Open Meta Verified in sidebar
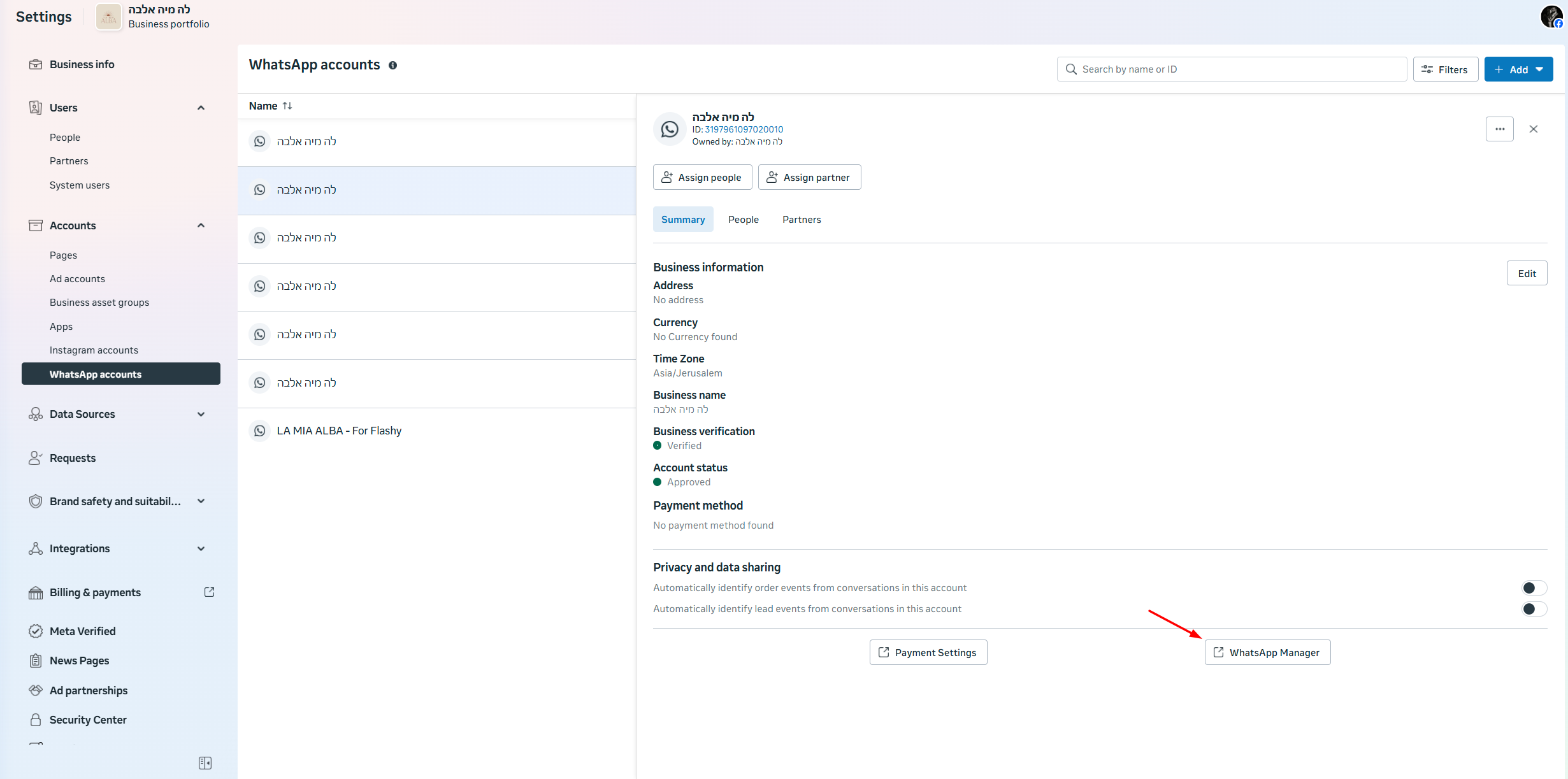 click(83, 631)
